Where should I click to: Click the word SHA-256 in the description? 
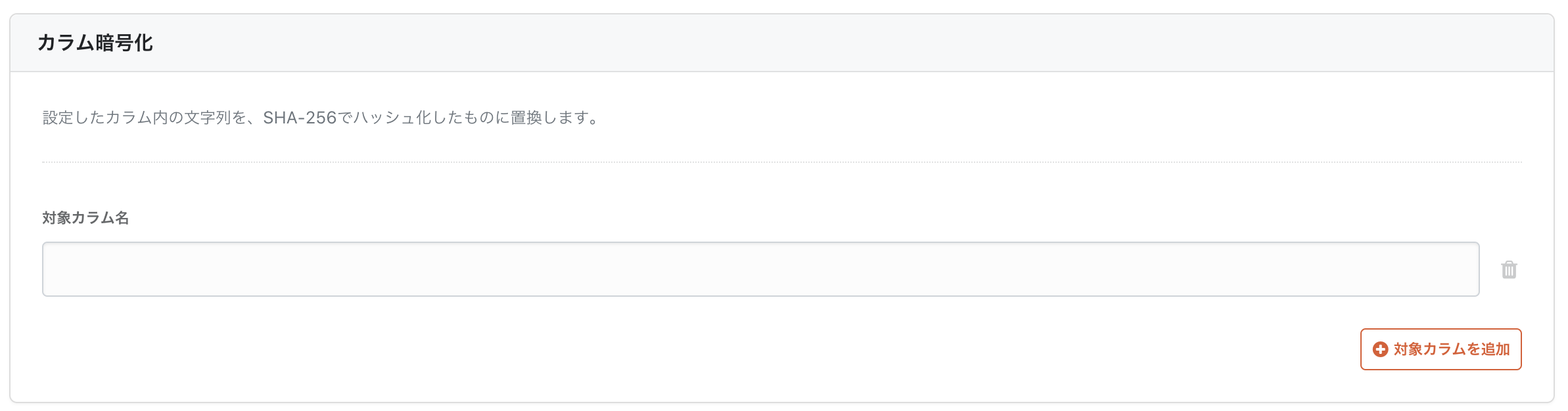(300, 118)
